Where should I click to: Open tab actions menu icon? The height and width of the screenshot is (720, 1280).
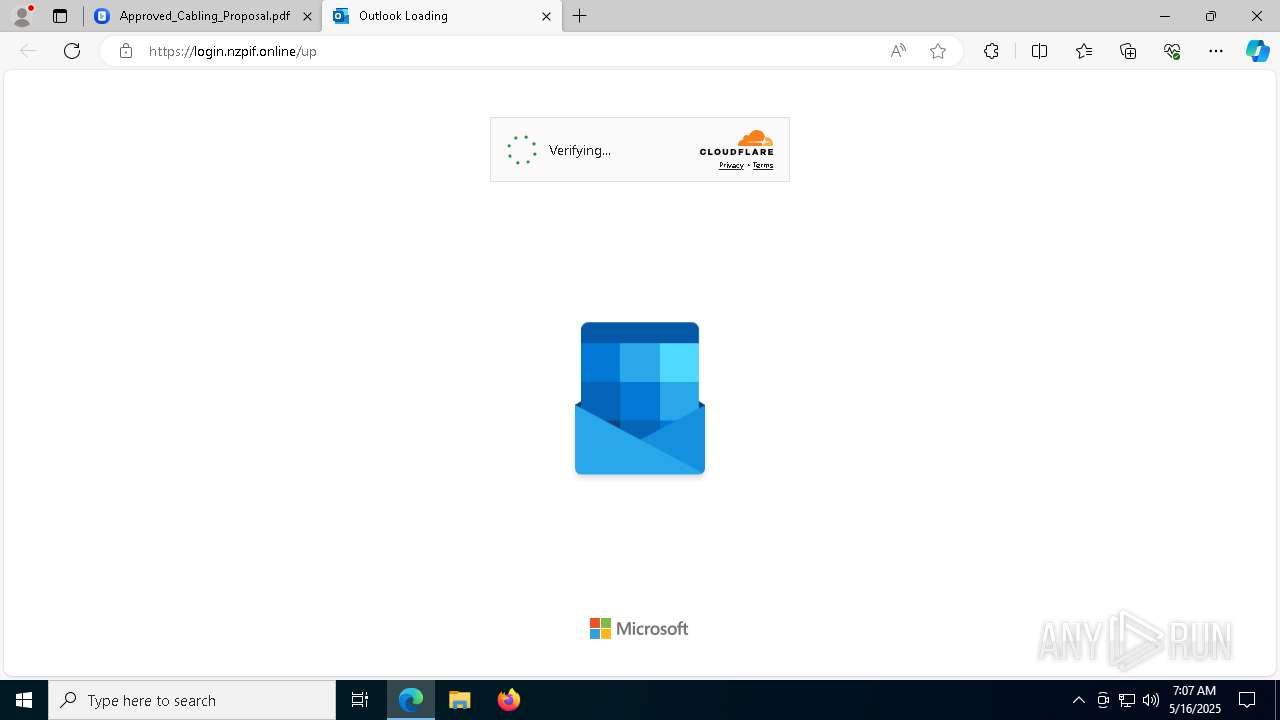pyautogui.click(x=60, y=16)
